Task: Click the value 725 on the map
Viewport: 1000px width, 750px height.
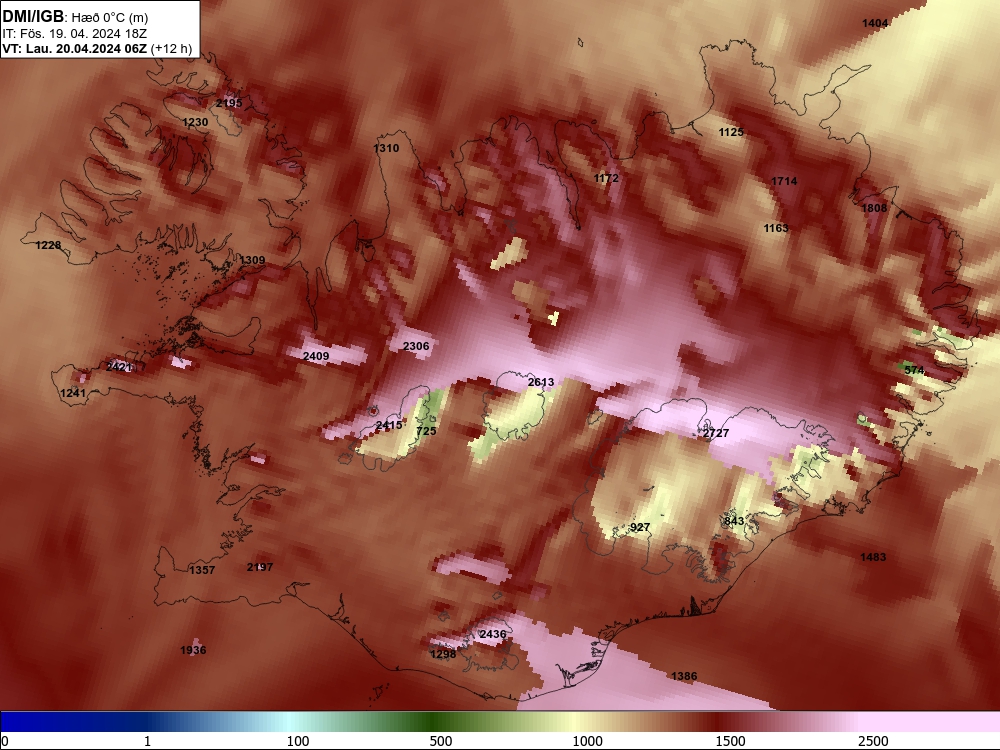Action: [426, 430]
